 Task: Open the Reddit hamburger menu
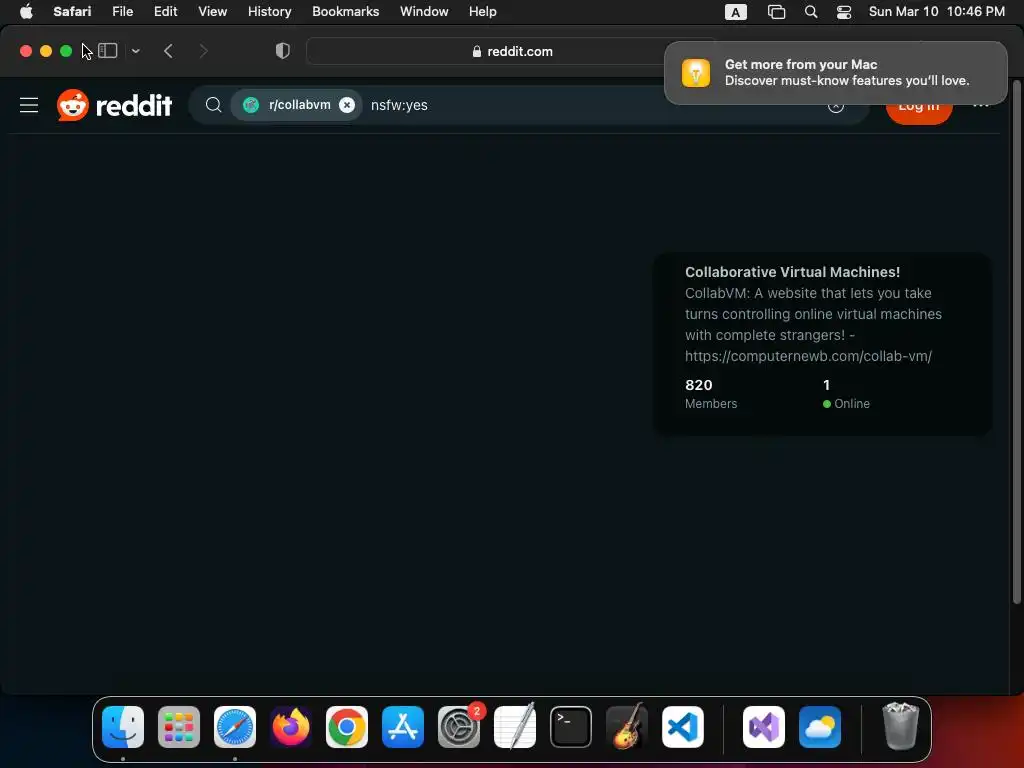coord(29,105)
